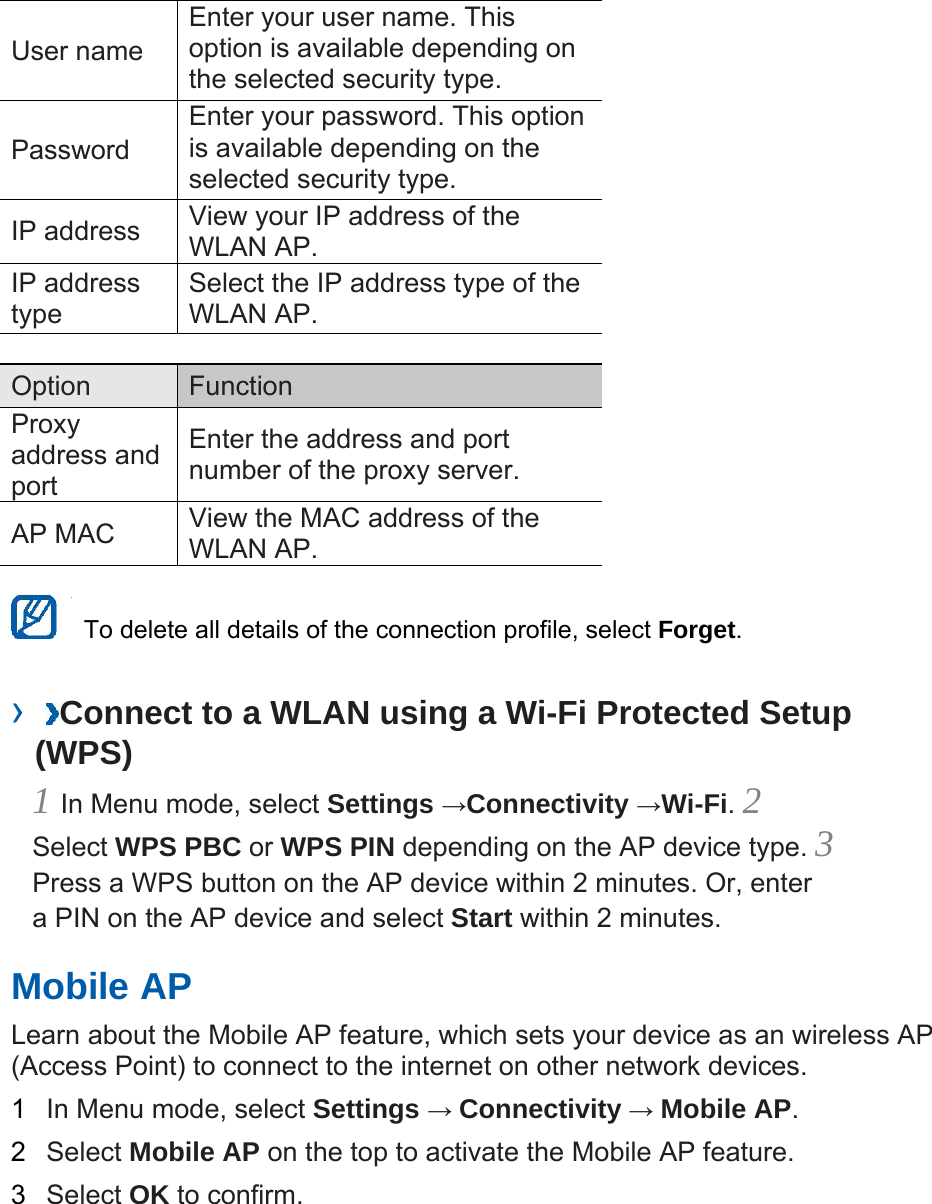
Task: Click the bold 'WPS PBC' text
Action: (178, 848)
